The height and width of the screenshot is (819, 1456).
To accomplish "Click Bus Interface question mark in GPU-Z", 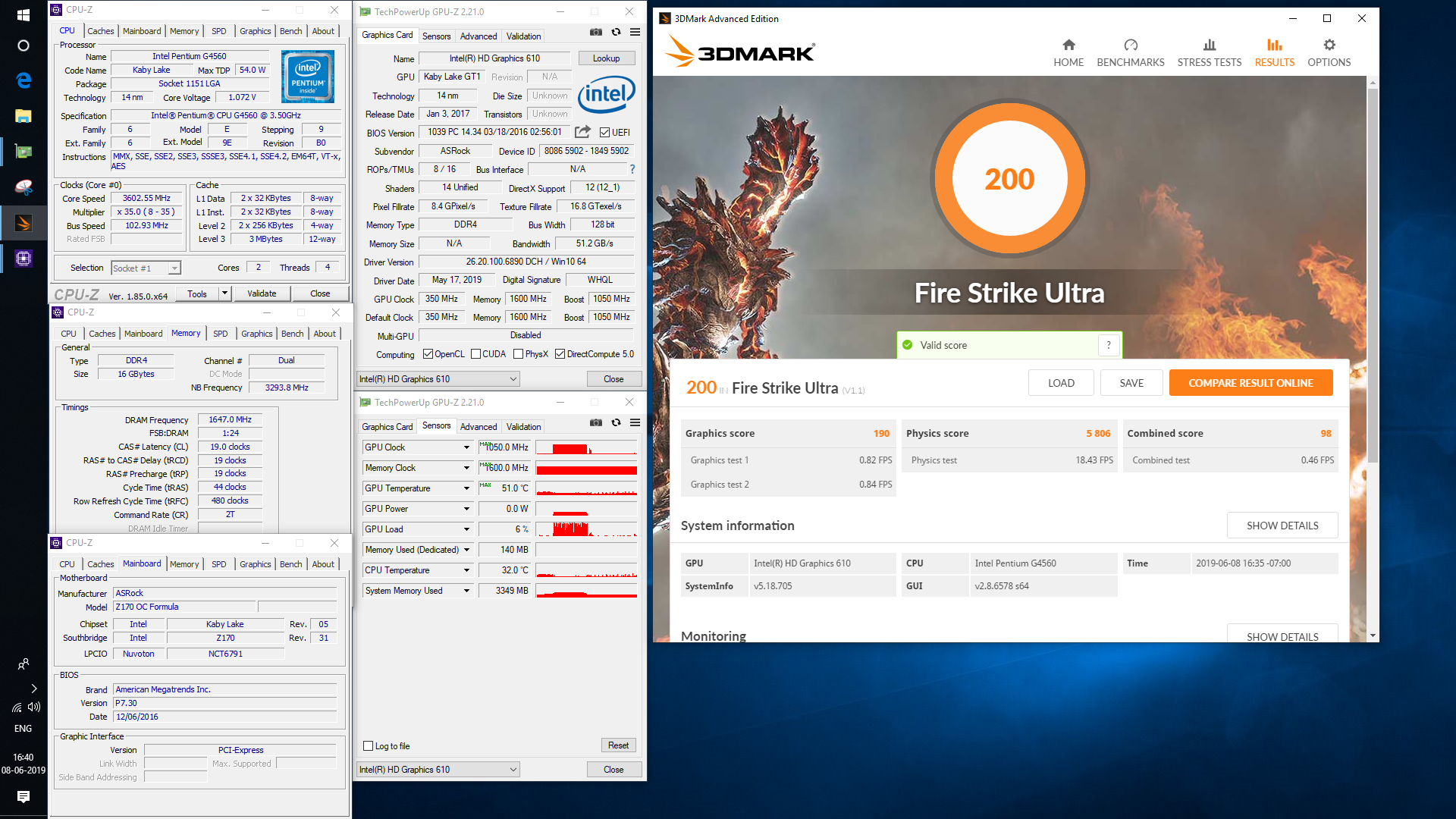I will click(632, 169).
